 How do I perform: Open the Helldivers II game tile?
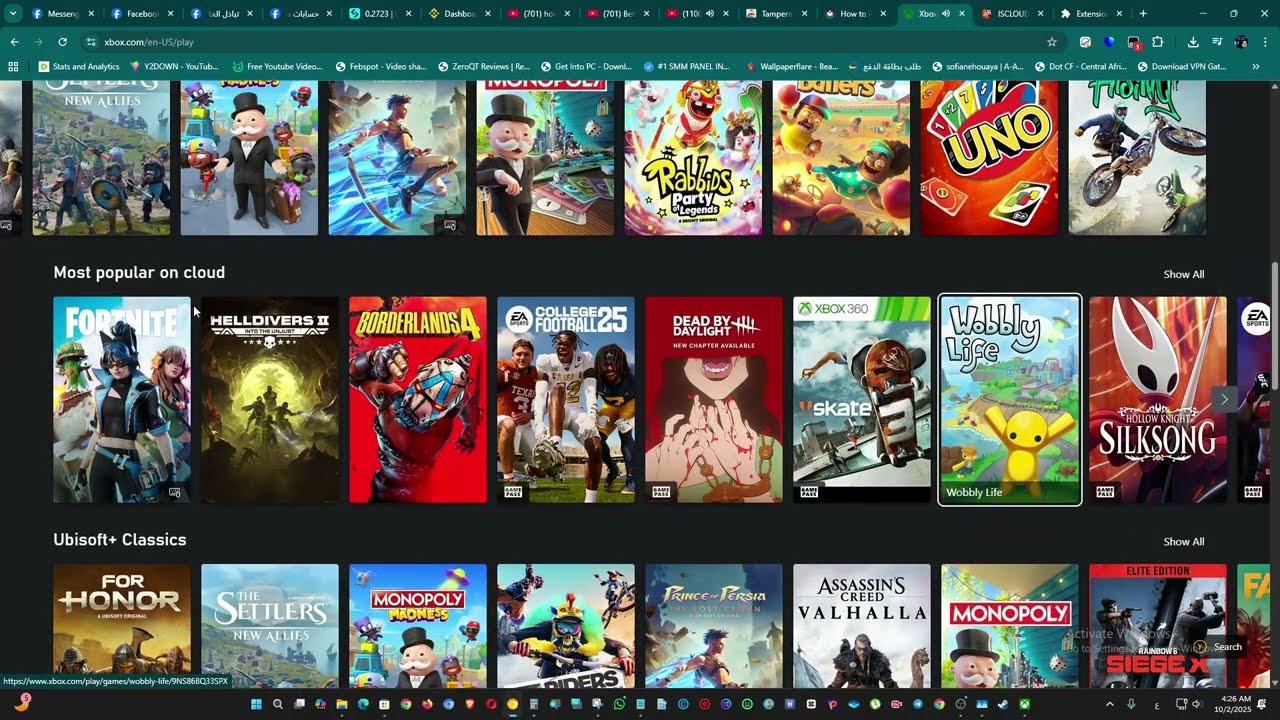[x=270, y=399]
